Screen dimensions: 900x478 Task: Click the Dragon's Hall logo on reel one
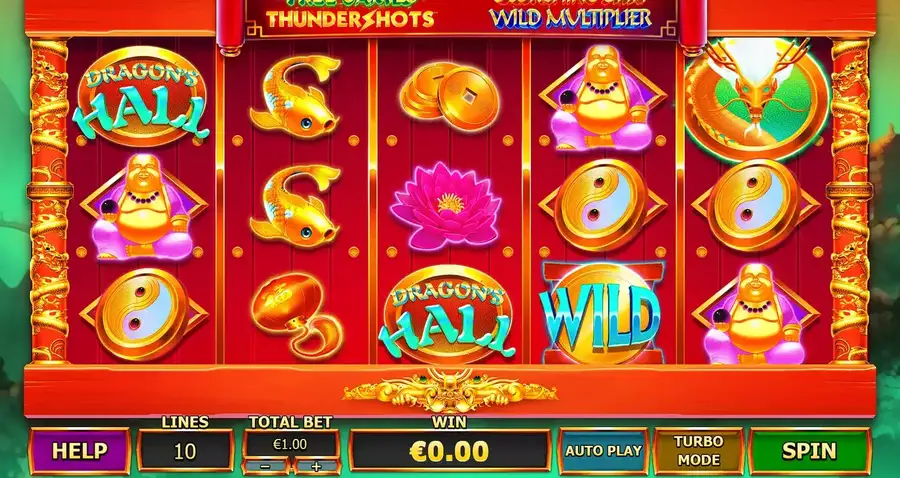141,96
